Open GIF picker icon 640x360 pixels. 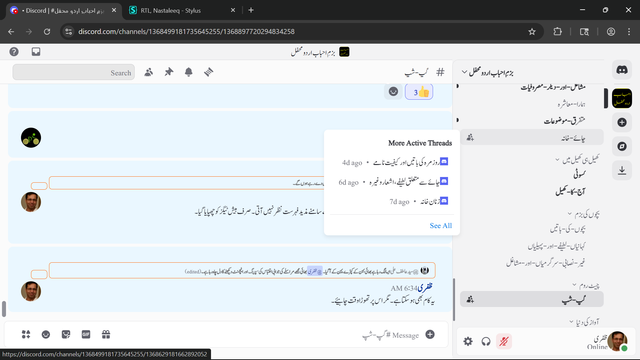pyautogui.click(x=86, y=335)
